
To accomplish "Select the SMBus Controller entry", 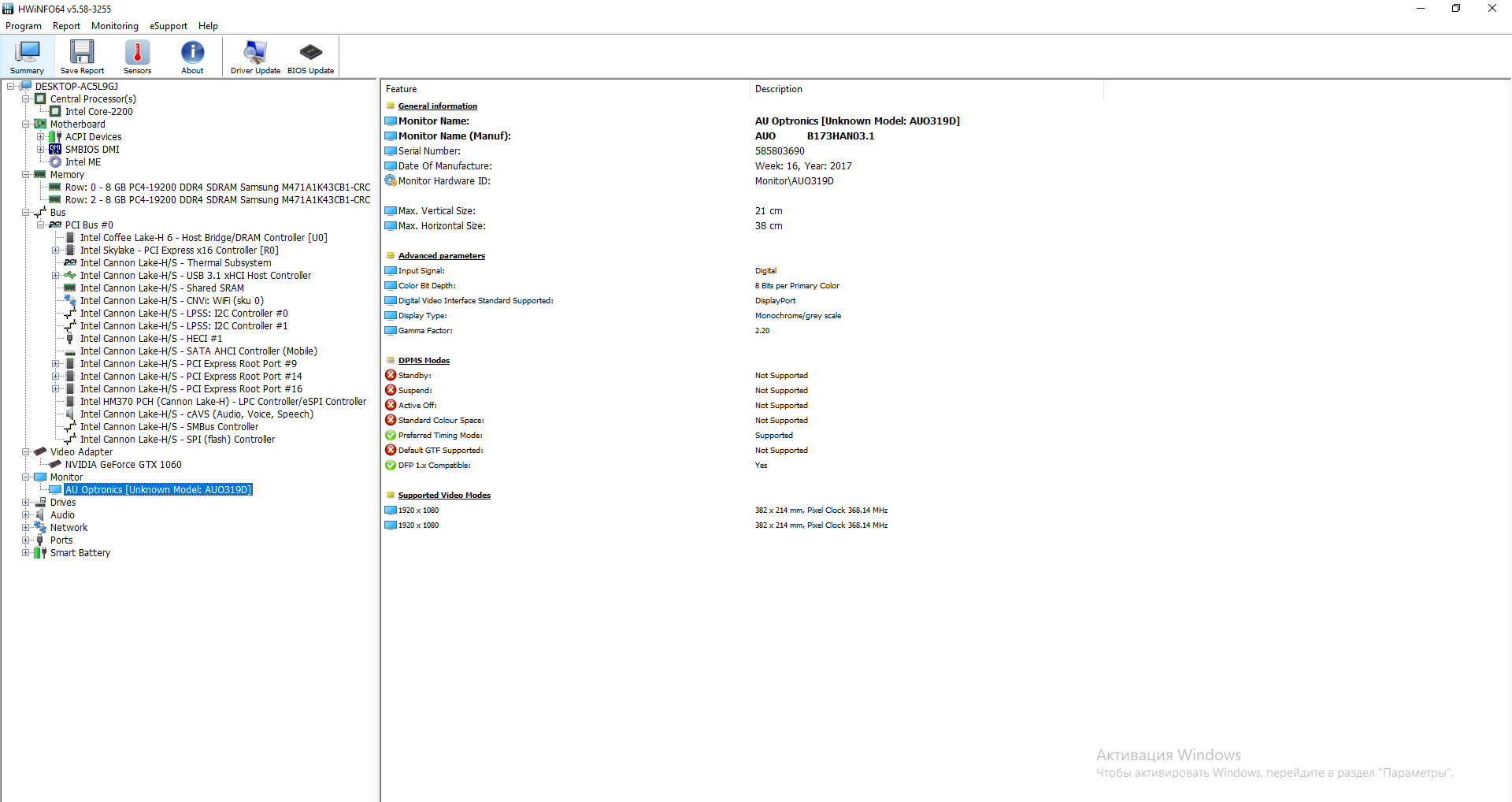I will 169,427.
